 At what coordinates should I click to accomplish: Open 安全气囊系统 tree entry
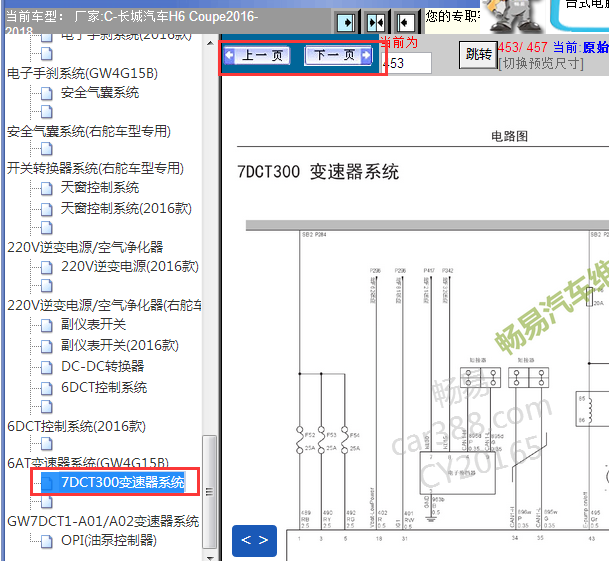coord(100,92)
